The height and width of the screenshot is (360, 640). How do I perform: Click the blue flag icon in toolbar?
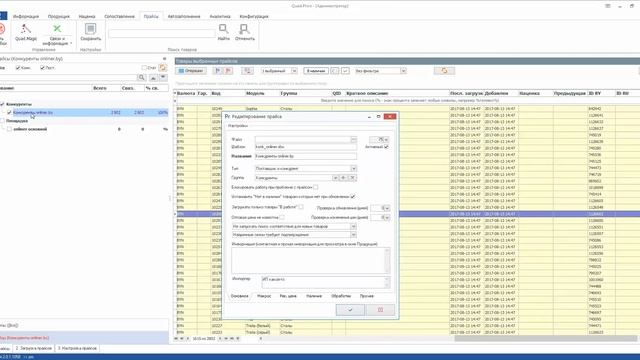point(218,71)
